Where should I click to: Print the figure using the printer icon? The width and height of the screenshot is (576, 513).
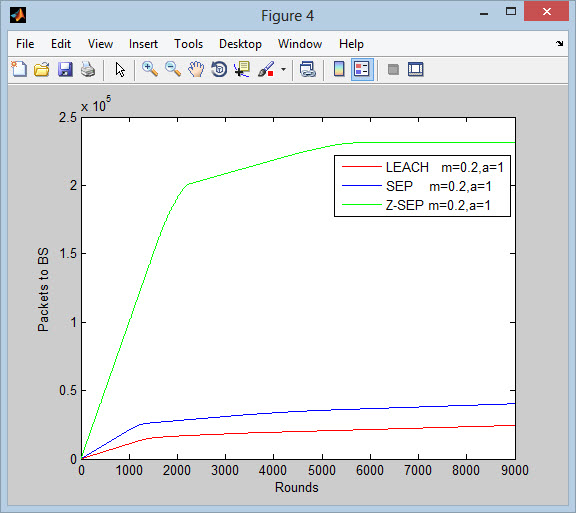click(88, 69)
